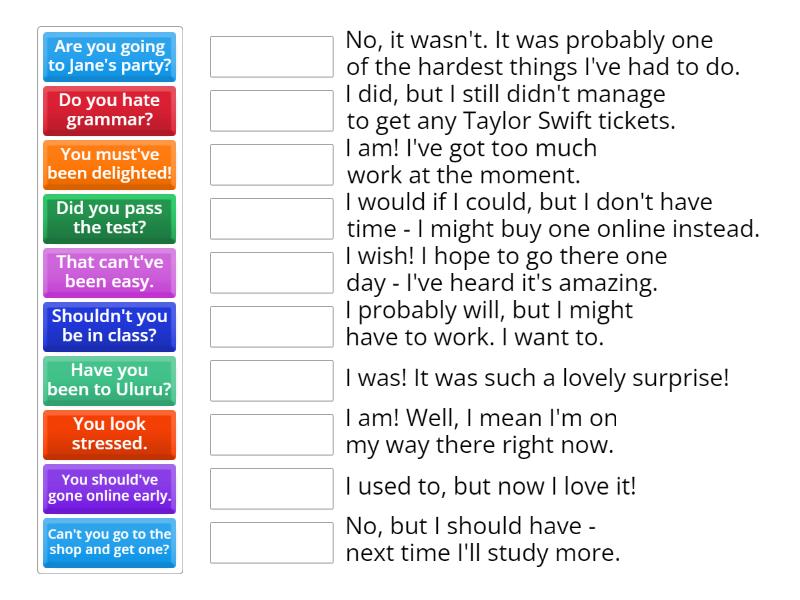Image resolution: width=800 pixels, height=600 pixels.
Task: Pick the orange 'You must've been delighted!' tile
Action: click(110, 165)
